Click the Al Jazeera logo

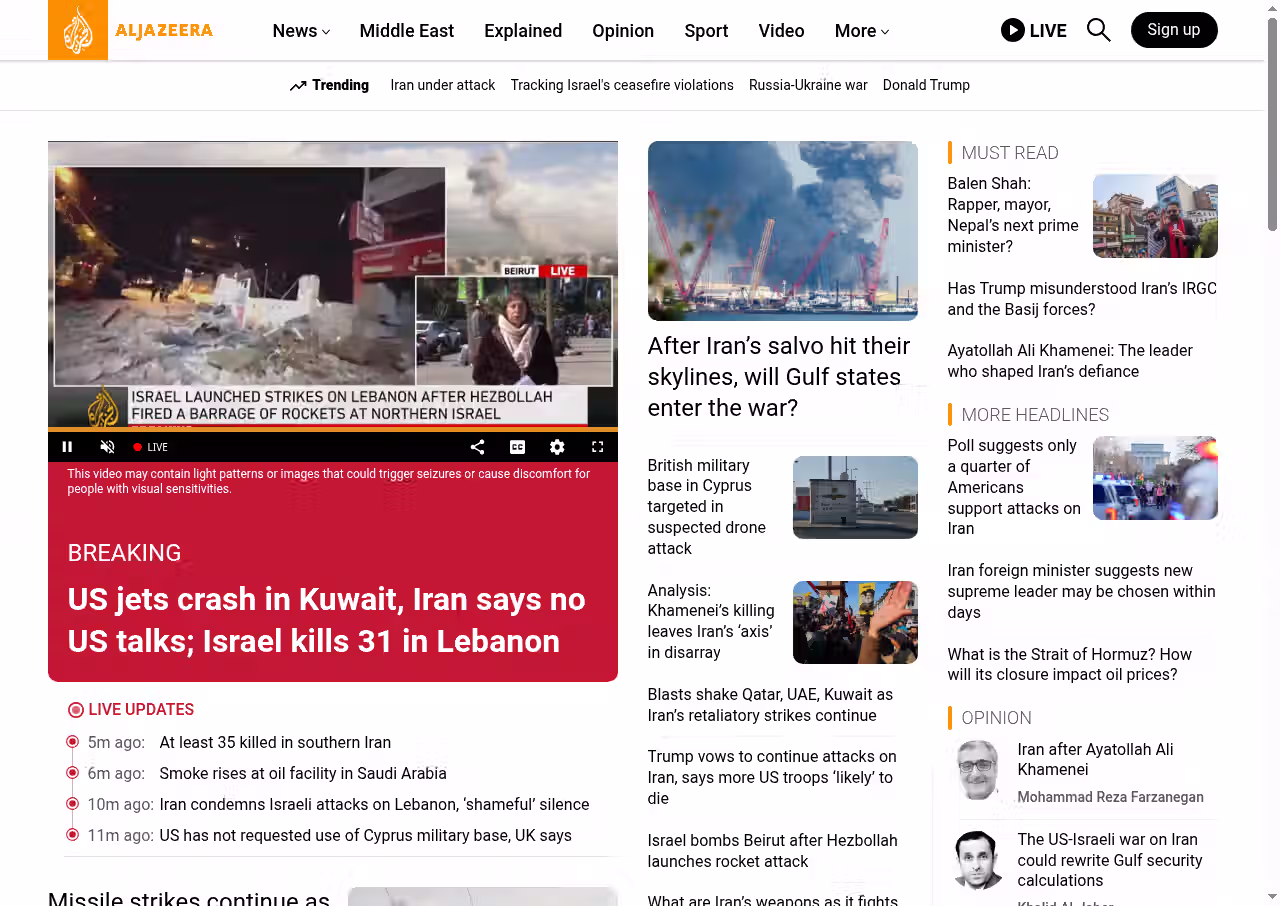(x=130, y=30)
